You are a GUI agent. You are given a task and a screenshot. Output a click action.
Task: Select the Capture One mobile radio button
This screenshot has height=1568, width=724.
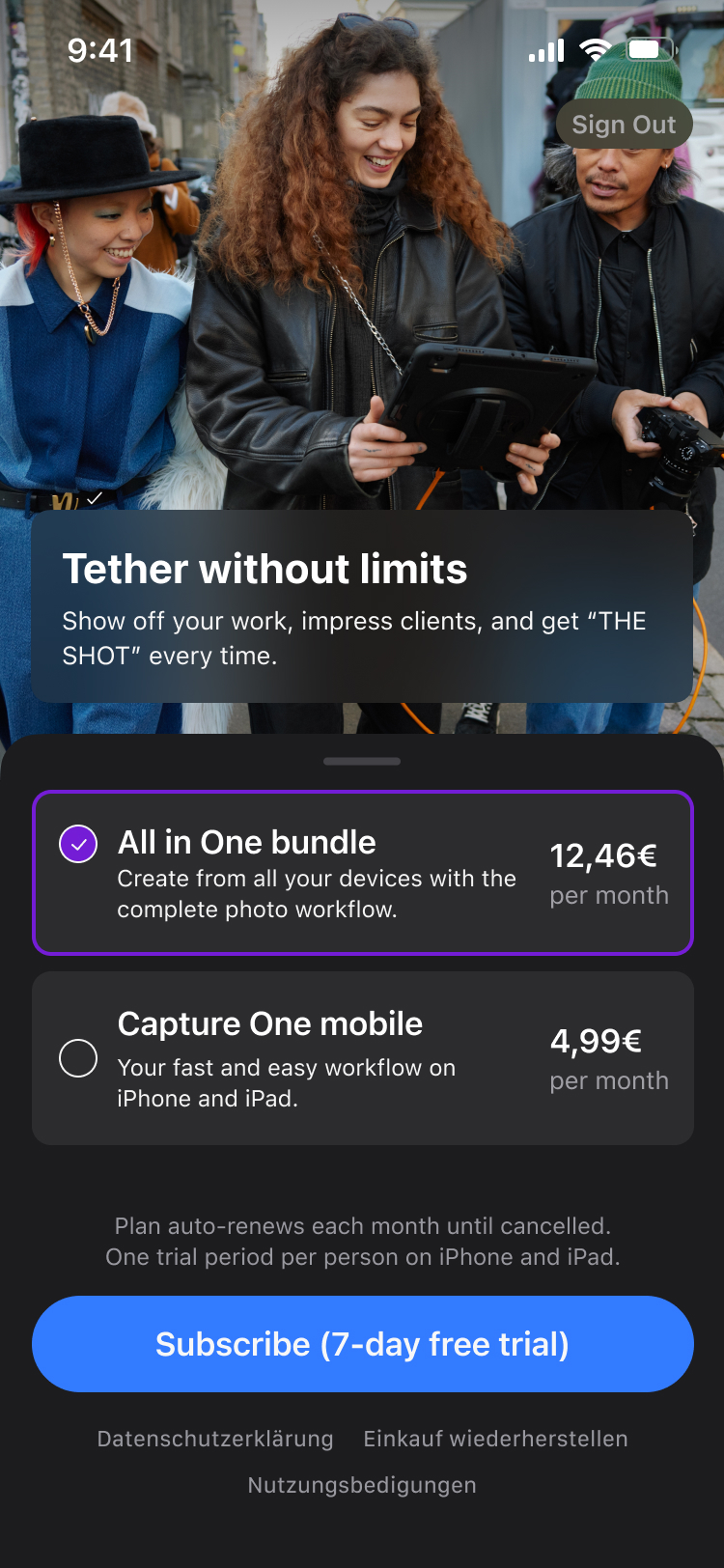coord(78,1058)
